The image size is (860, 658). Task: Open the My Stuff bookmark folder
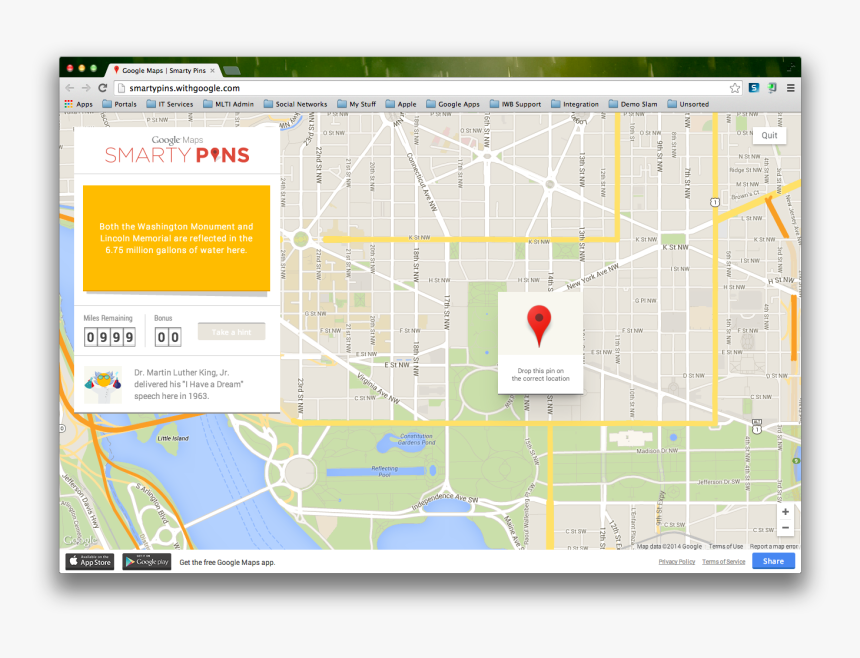(357, 104)
